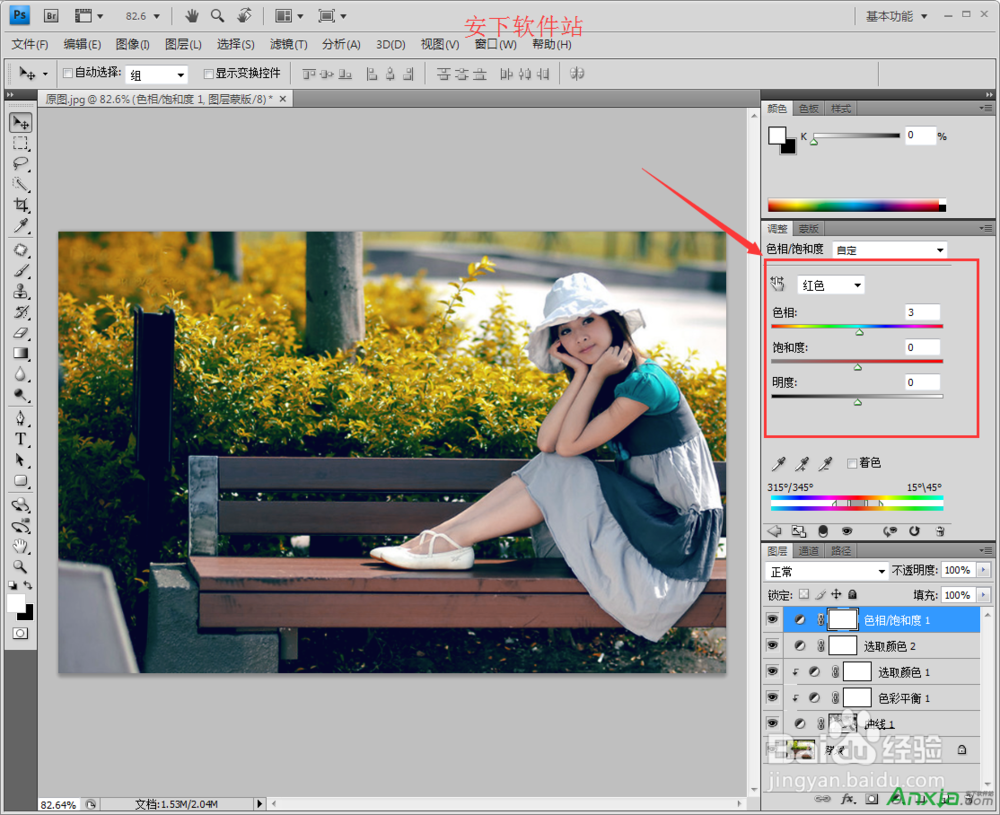The width and height of the screenshot is (1000, 815).
Task: Select the Horizontal Type tool
Action: point(20,439)
